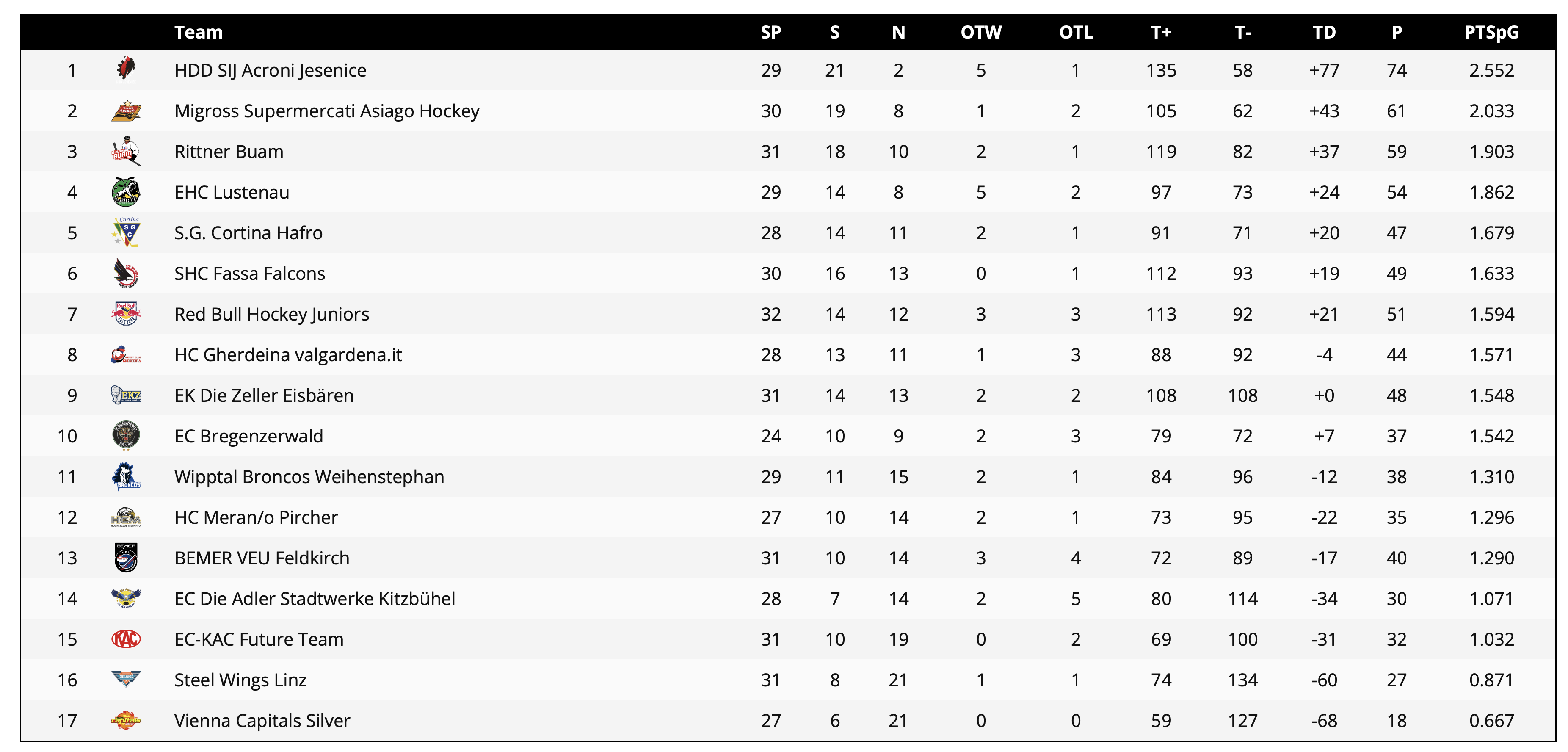
Task: Open S.G. Cortina Hafro team link
Action: (x=248, y=233)
